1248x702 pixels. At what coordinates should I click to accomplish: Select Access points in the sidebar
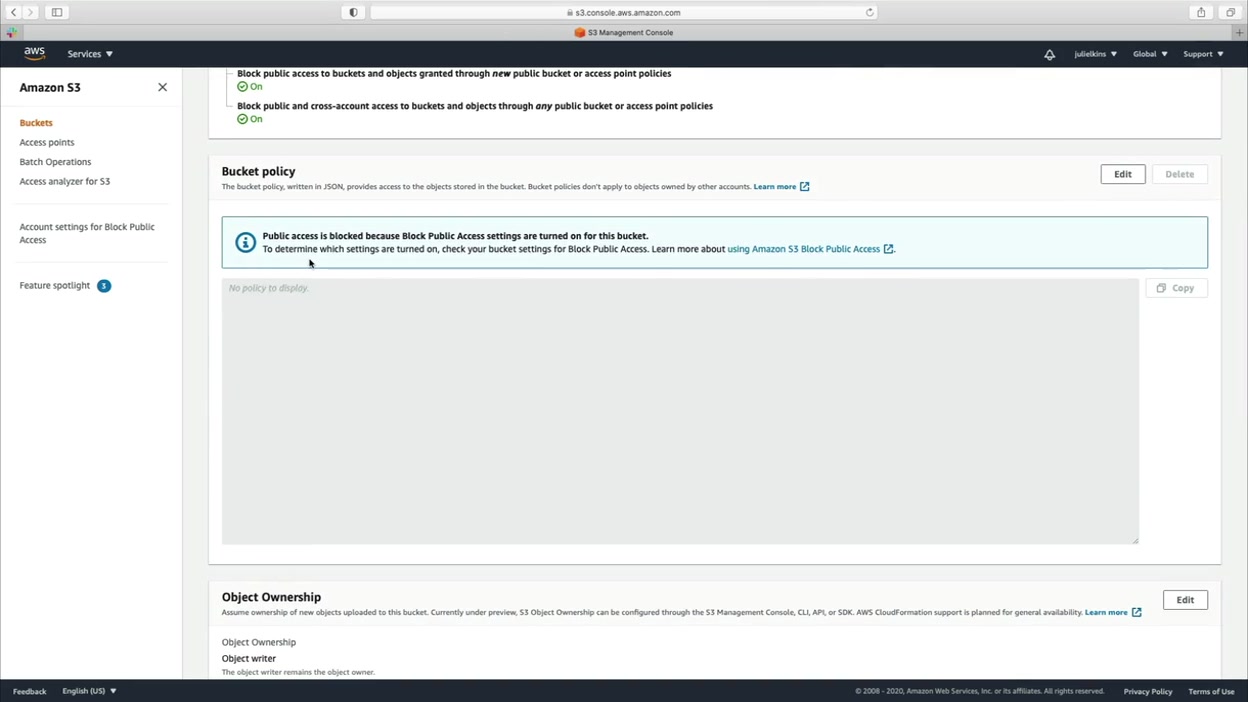(x=47, y=142)
